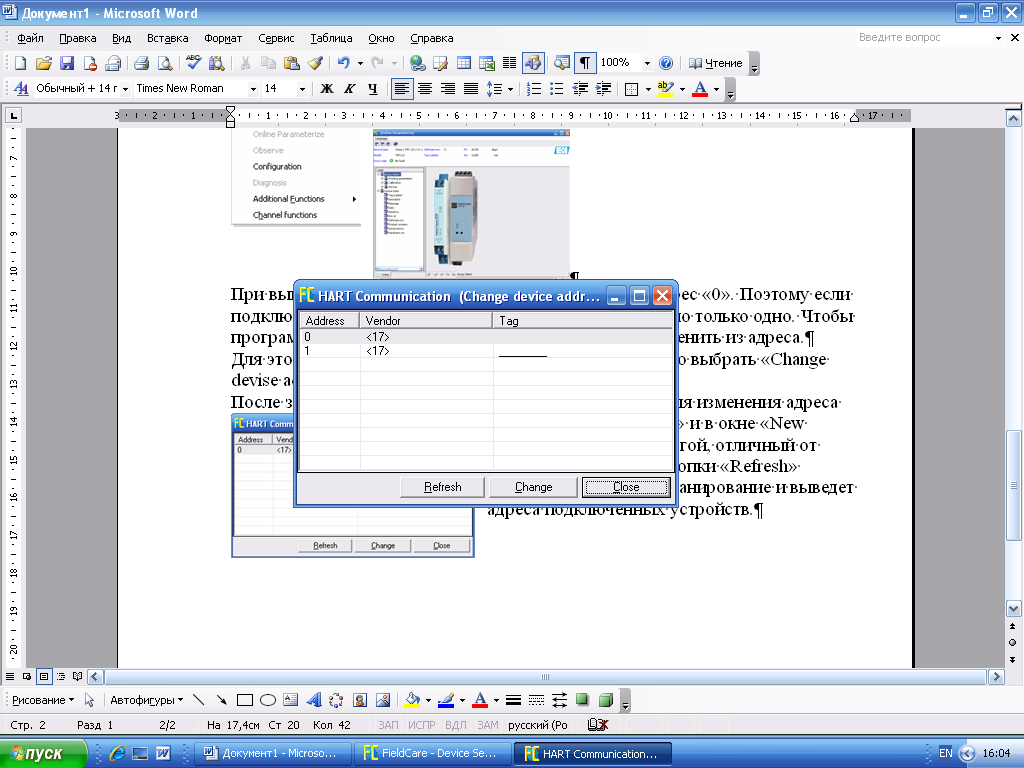Apply the yellow highlight color

click(x=665, y=89)
